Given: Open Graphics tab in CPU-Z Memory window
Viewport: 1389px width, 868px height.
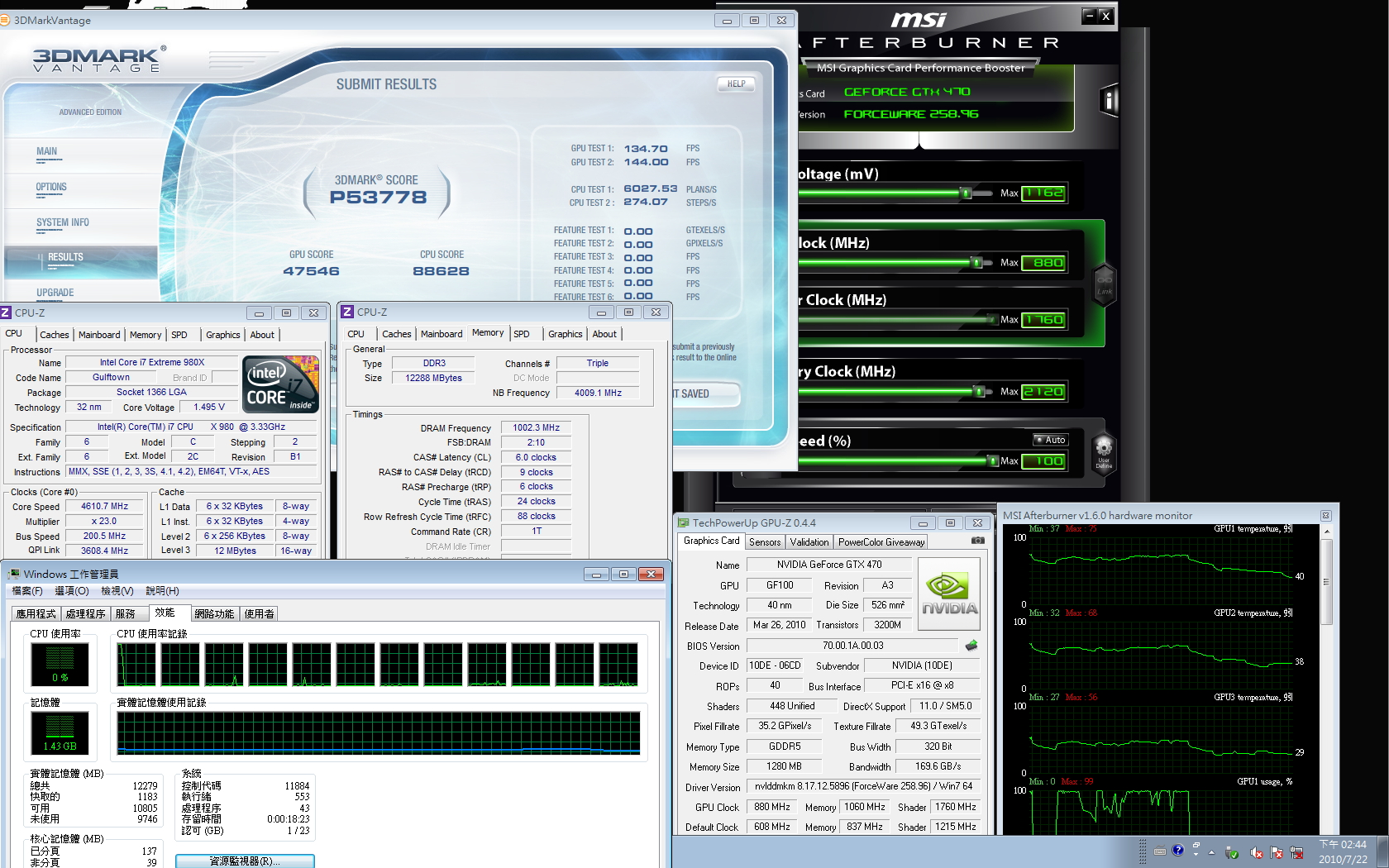Looking at the screenshot, I should (566, 334).
